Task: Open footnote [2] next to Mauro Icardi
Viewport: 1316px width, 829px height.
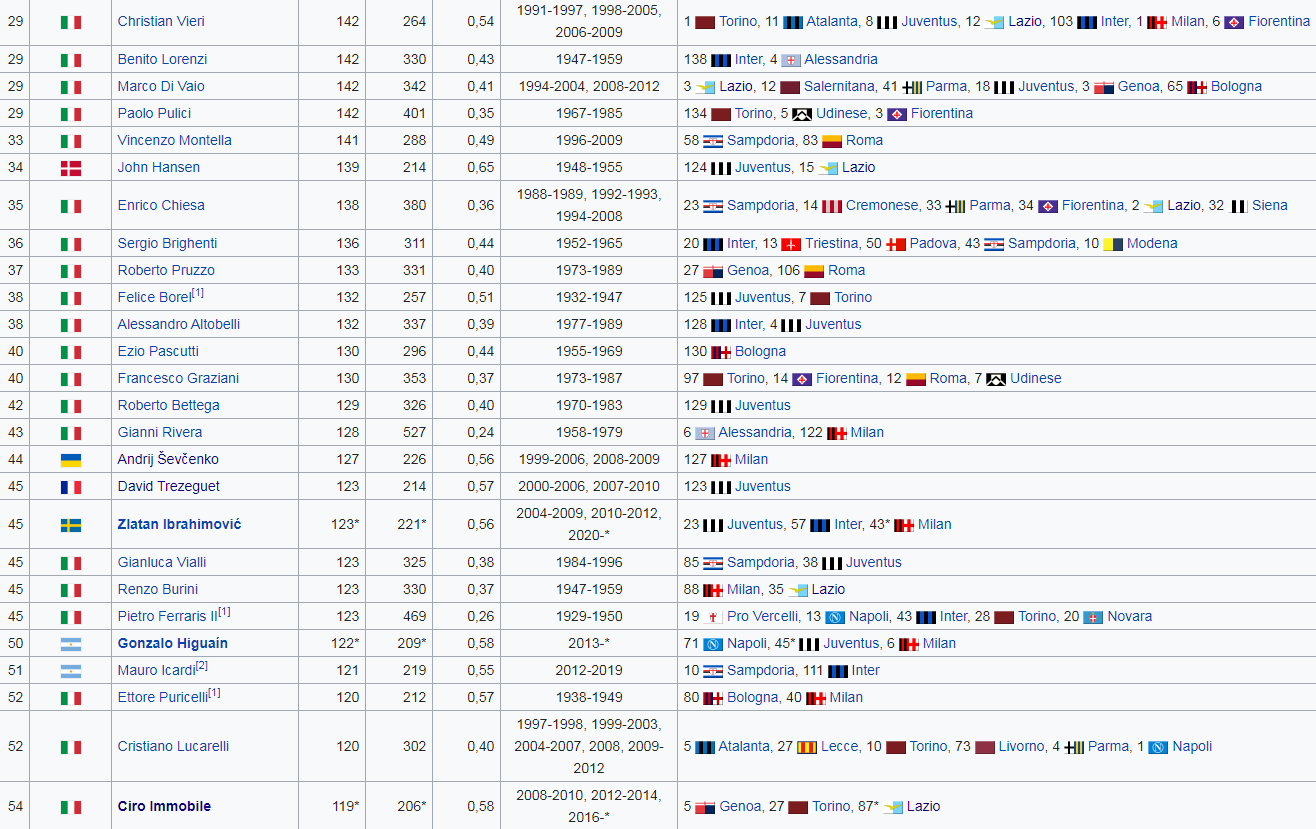Action: point(202,667)
